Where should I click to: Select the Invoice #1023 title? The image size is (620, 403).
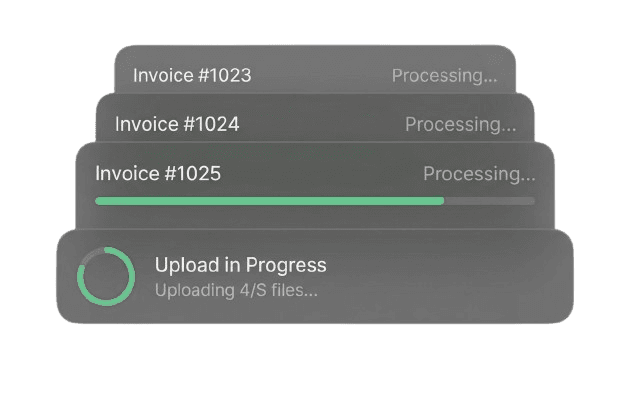click(192, 75)
